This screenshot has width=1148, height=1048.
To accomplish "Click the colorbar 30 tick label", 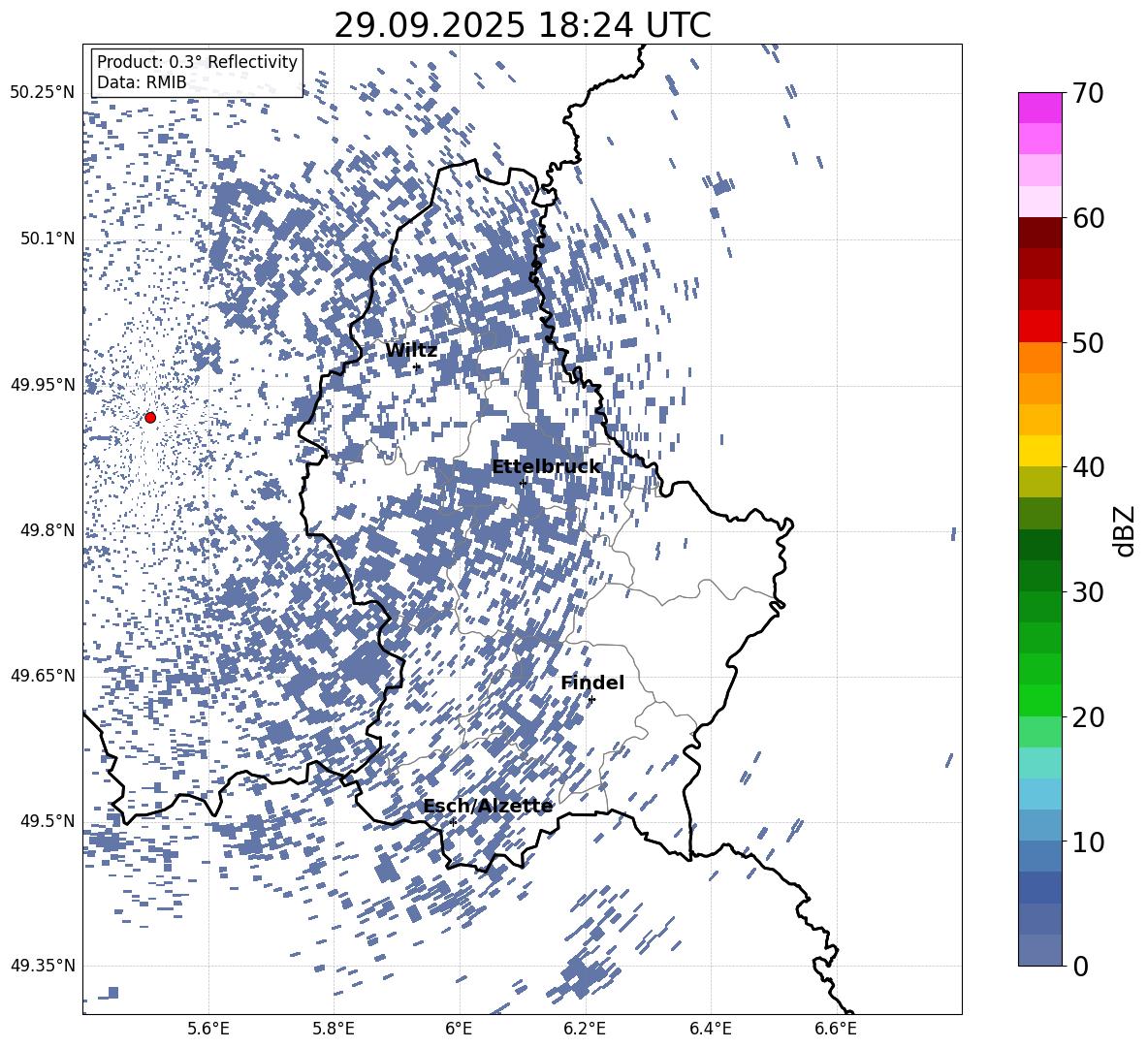I will coord(1088,592).
